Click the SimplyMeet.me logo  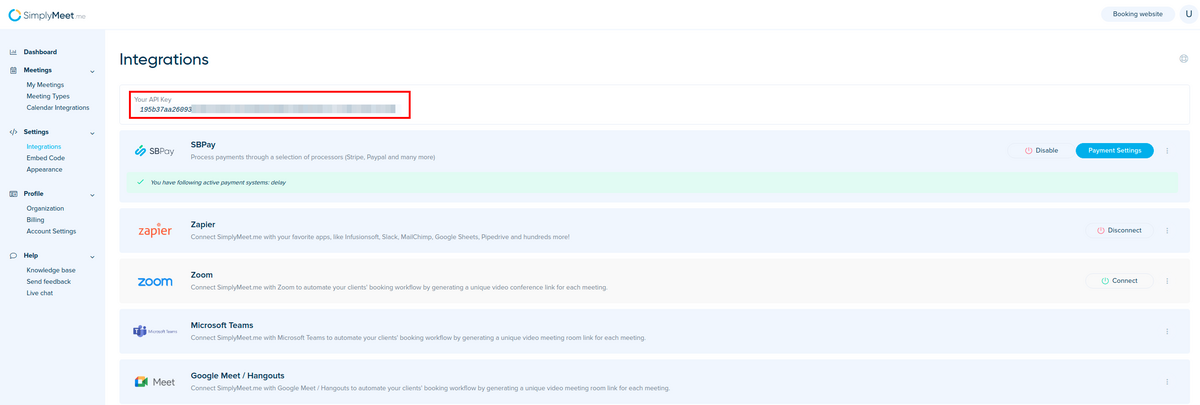pos(47,15)
